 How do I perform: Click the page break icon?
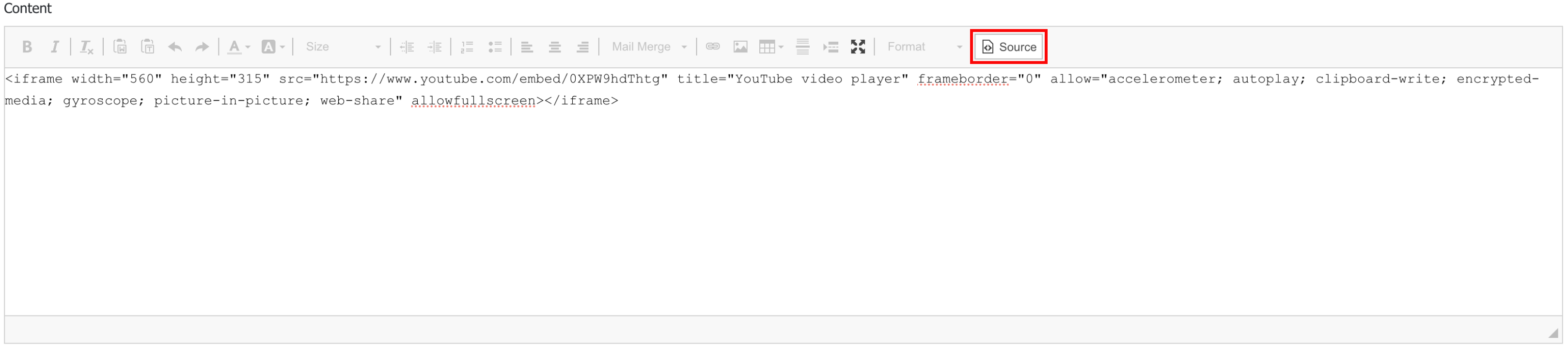831,47
